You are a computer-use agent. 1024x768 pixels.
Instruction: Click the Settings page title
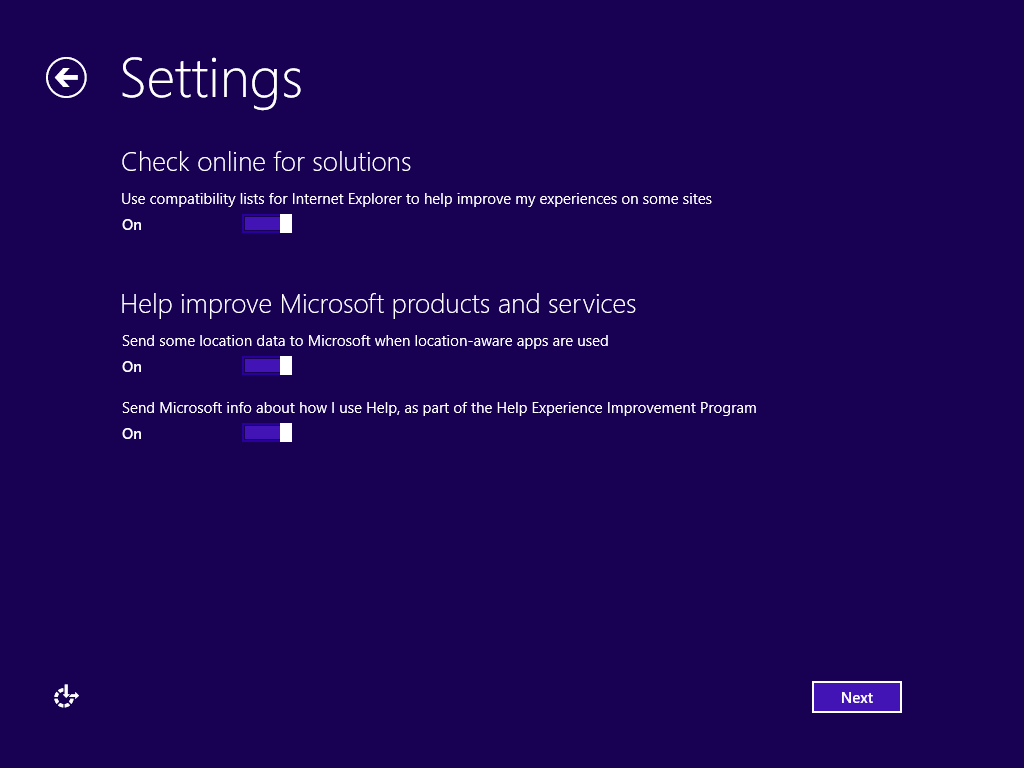pos(211,78)
